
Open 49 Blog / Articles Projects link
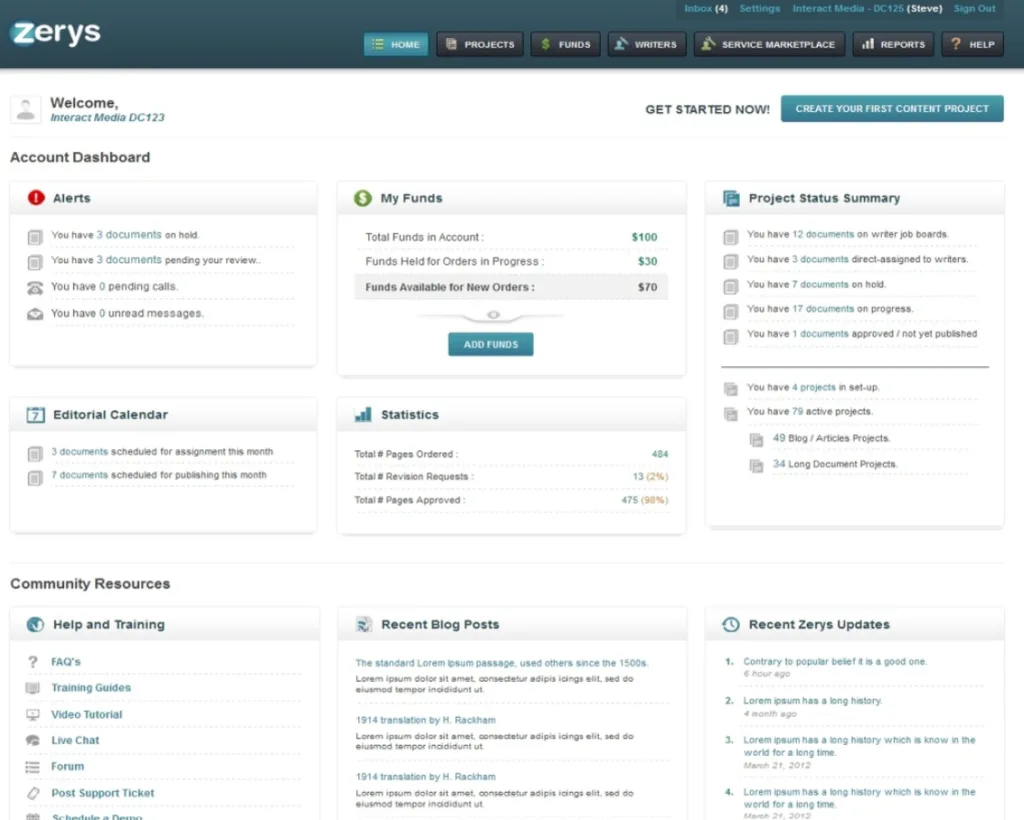(x=830, y=439)
